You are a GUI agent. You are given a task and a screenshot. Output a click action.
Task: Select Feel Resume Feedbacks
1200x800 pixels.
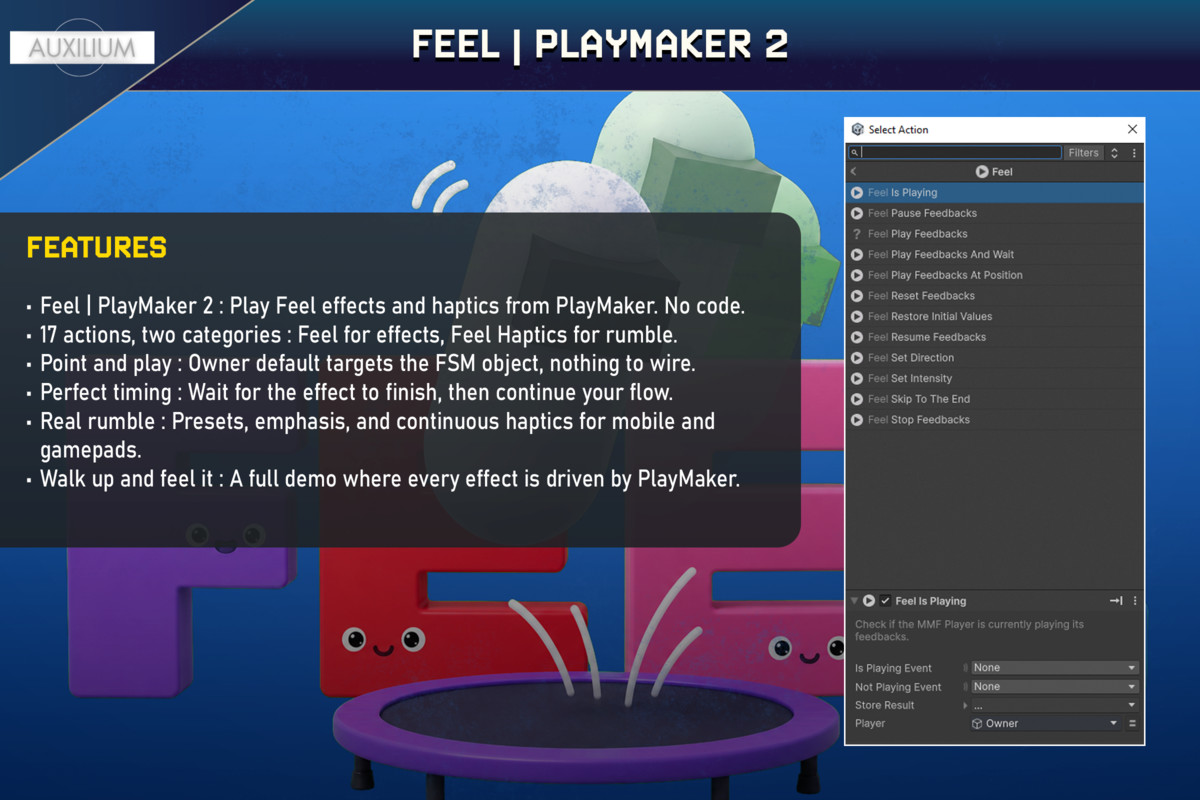[x=995, y=337]
